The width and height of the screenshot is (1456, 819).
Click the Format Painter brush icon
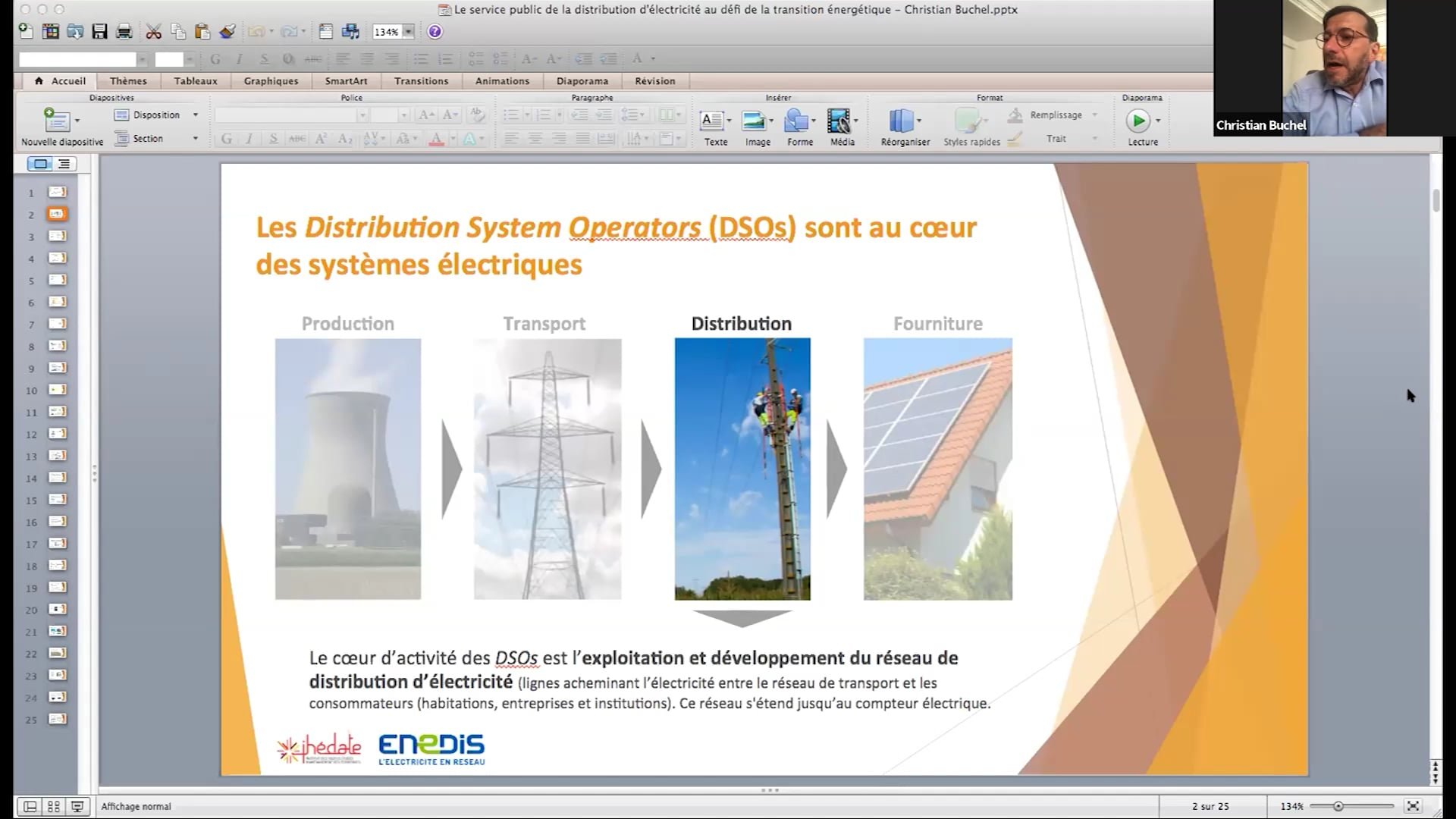pyautogui.click(x=227, y=32)
